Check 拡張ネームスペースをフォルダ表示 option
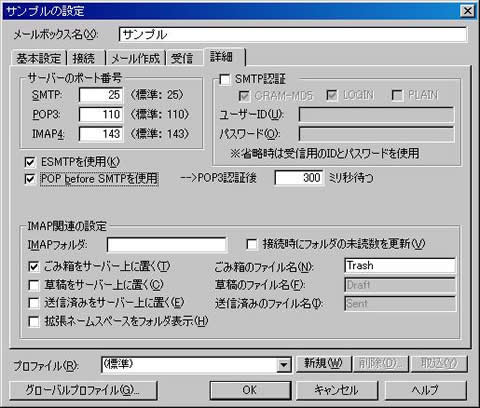The width and height of the screenshot is (480, 408). pyautogui.click(x=34, y=322)
